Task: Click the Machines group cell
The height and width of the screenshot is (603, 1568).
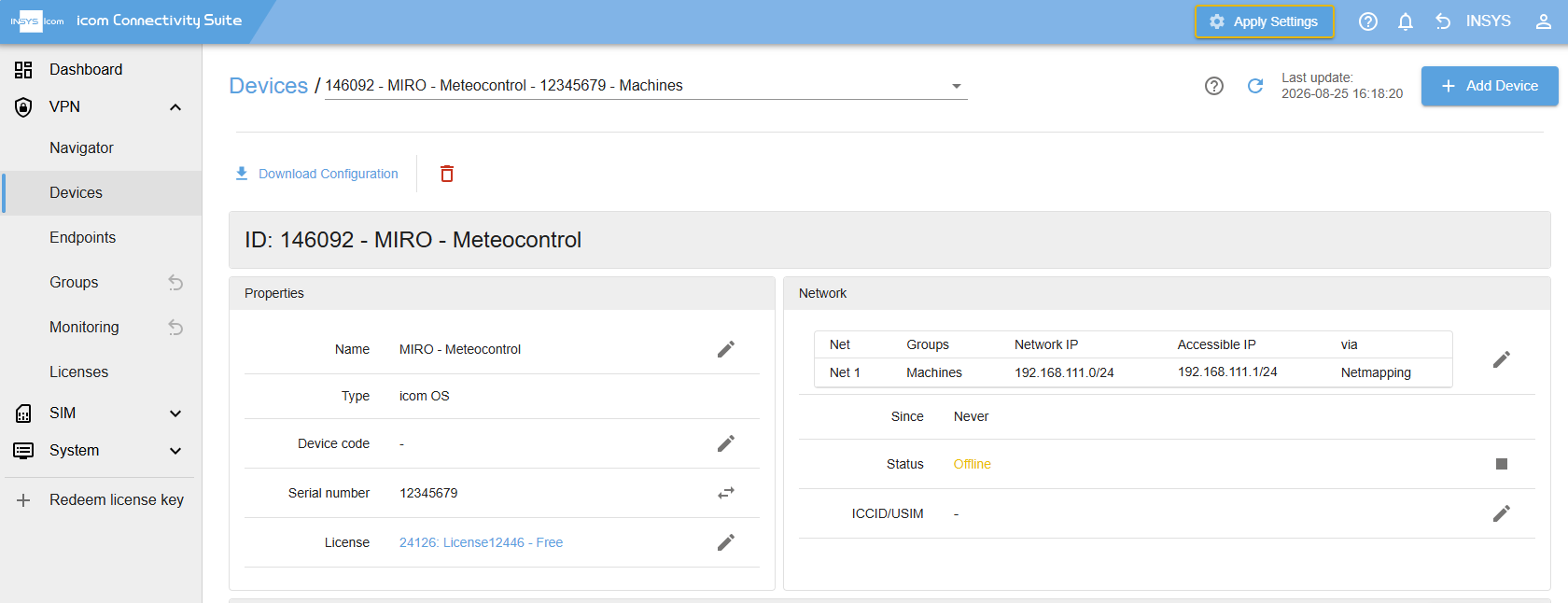Action: point(934,372)
